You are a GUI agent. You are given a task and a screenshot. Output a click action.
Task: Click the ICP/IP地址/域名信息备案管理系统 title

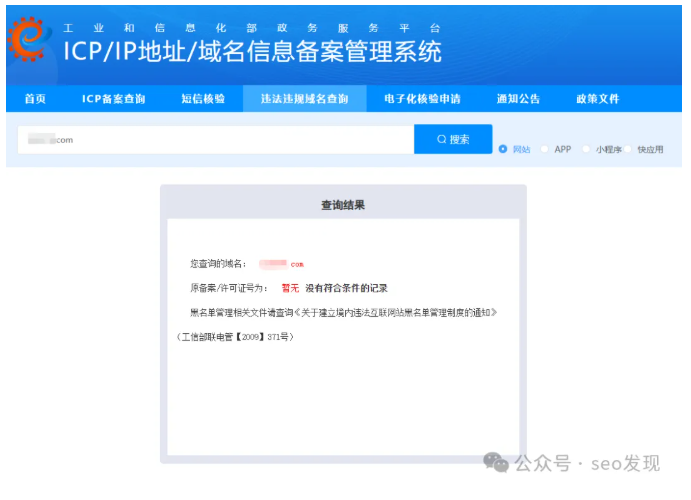point(253,52)
